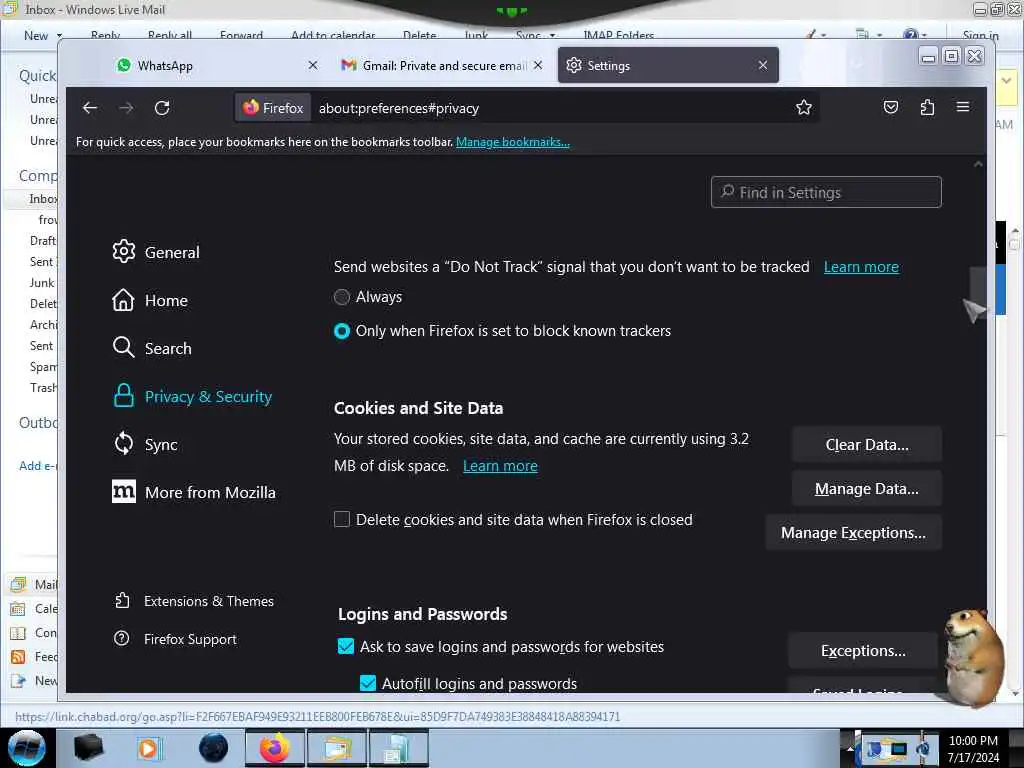Open the Calendar icon in Live Mail
Viewport: 1024px width, 768px height.
tap(18, 609)
